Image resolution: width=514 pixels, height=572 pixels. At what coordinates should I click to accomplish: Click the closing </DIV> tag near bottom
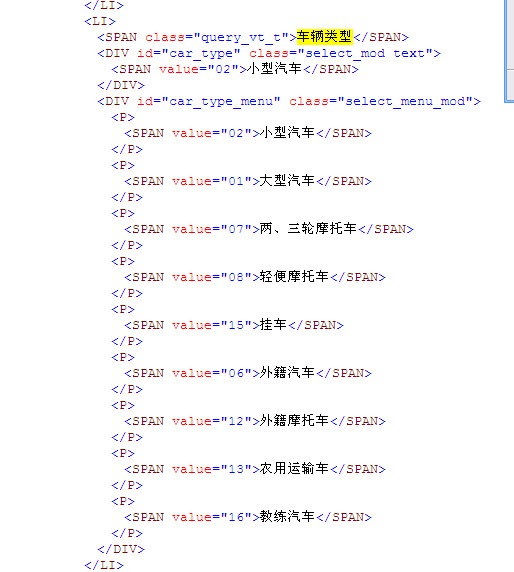pyautogui.click(x=121, y=549)
